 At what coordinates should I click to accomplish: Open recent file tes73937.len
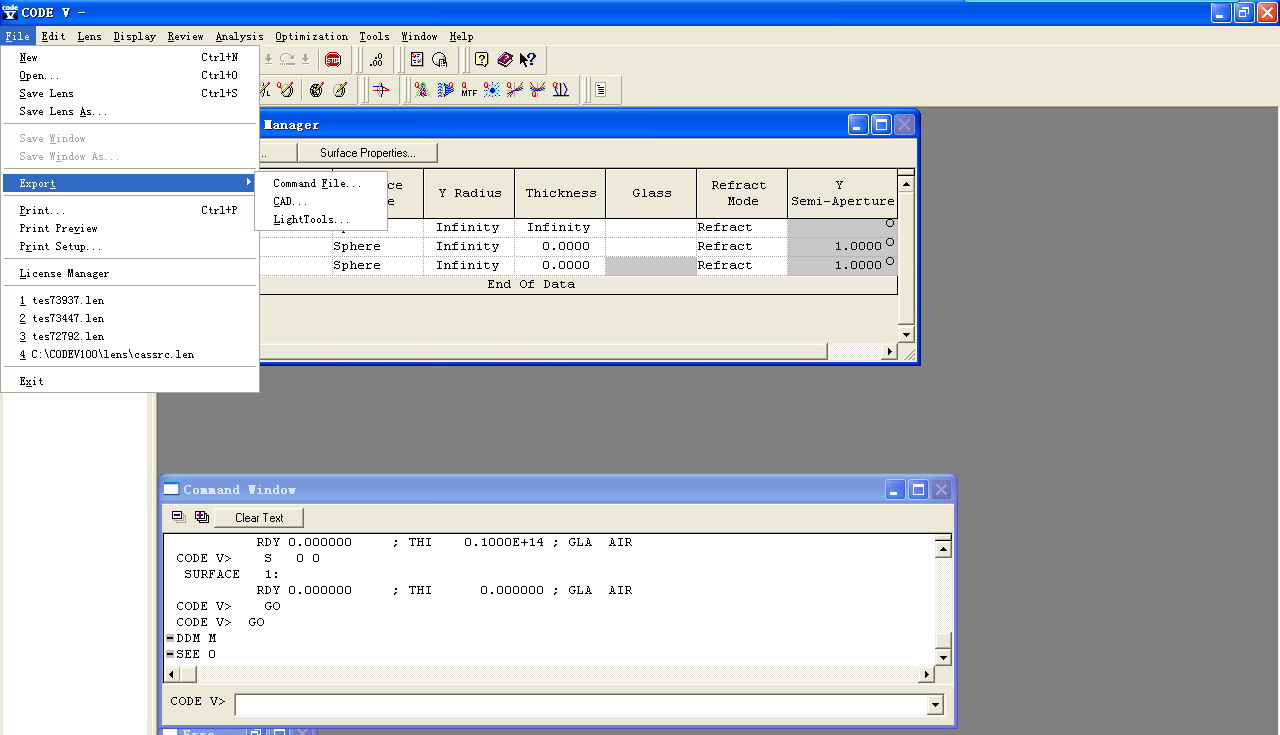[129, 300]
